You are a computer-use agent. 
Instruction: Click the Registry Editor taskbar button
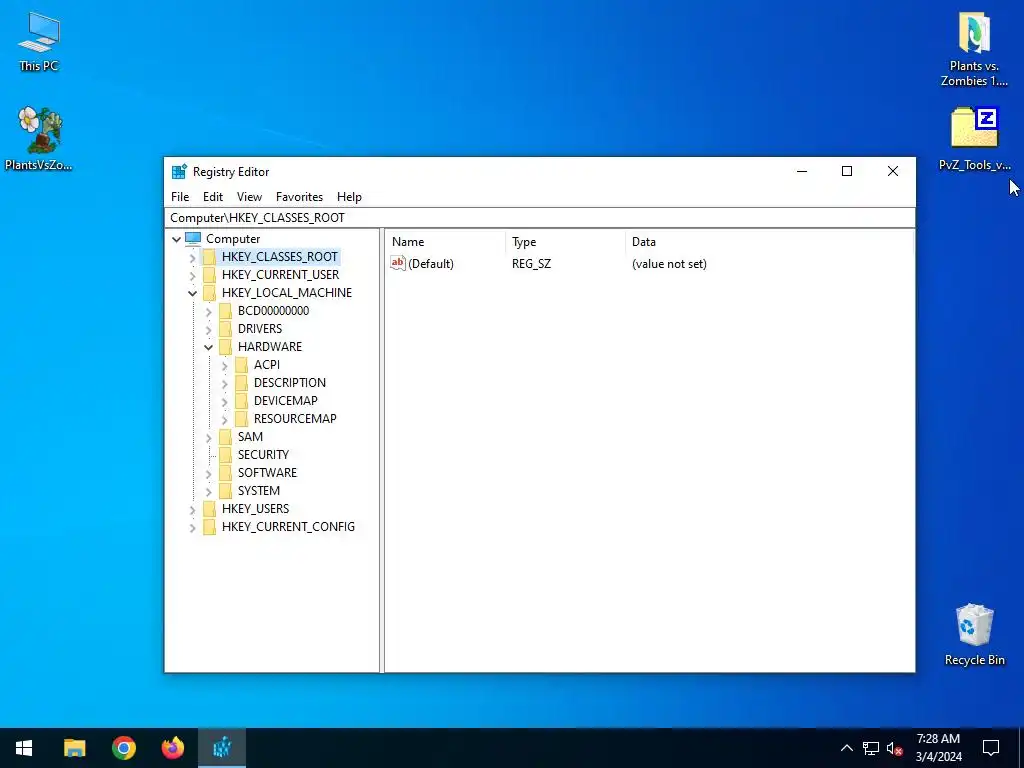pyautogui.click(x=221, y=748)
